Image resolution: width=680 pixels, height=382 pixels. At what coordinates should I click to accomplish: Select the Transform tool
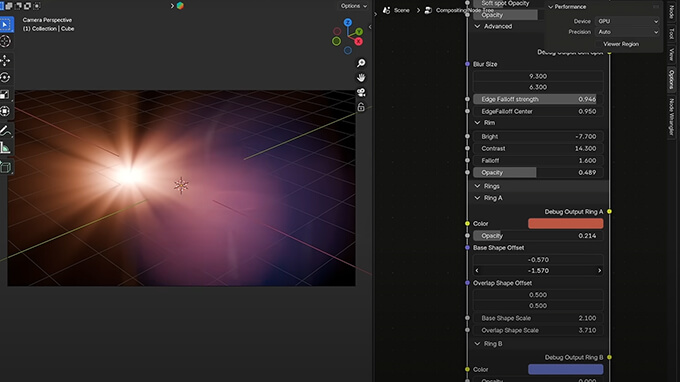pos(6,111)
